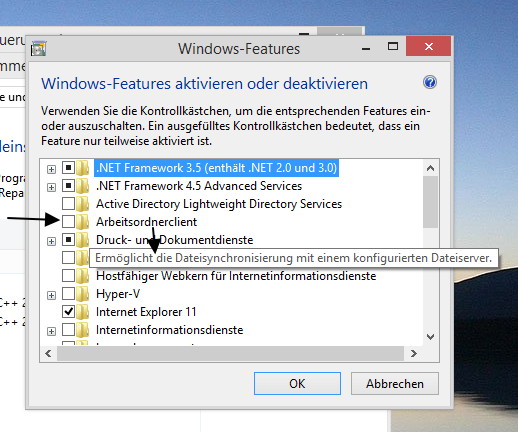518x432 pixels.
Task: Open the help question mark icon
Action: 430,82
